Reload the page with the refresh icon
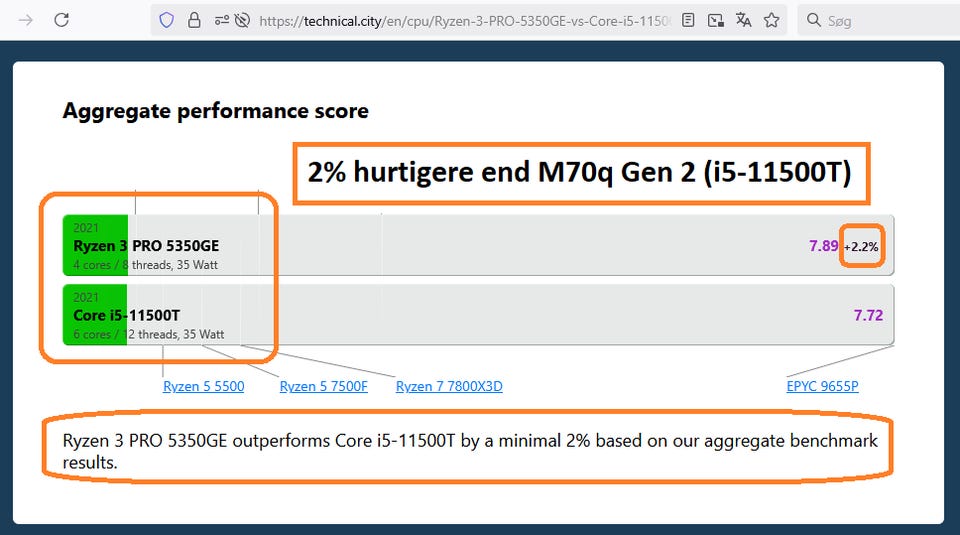 click(x=61, y=20)
